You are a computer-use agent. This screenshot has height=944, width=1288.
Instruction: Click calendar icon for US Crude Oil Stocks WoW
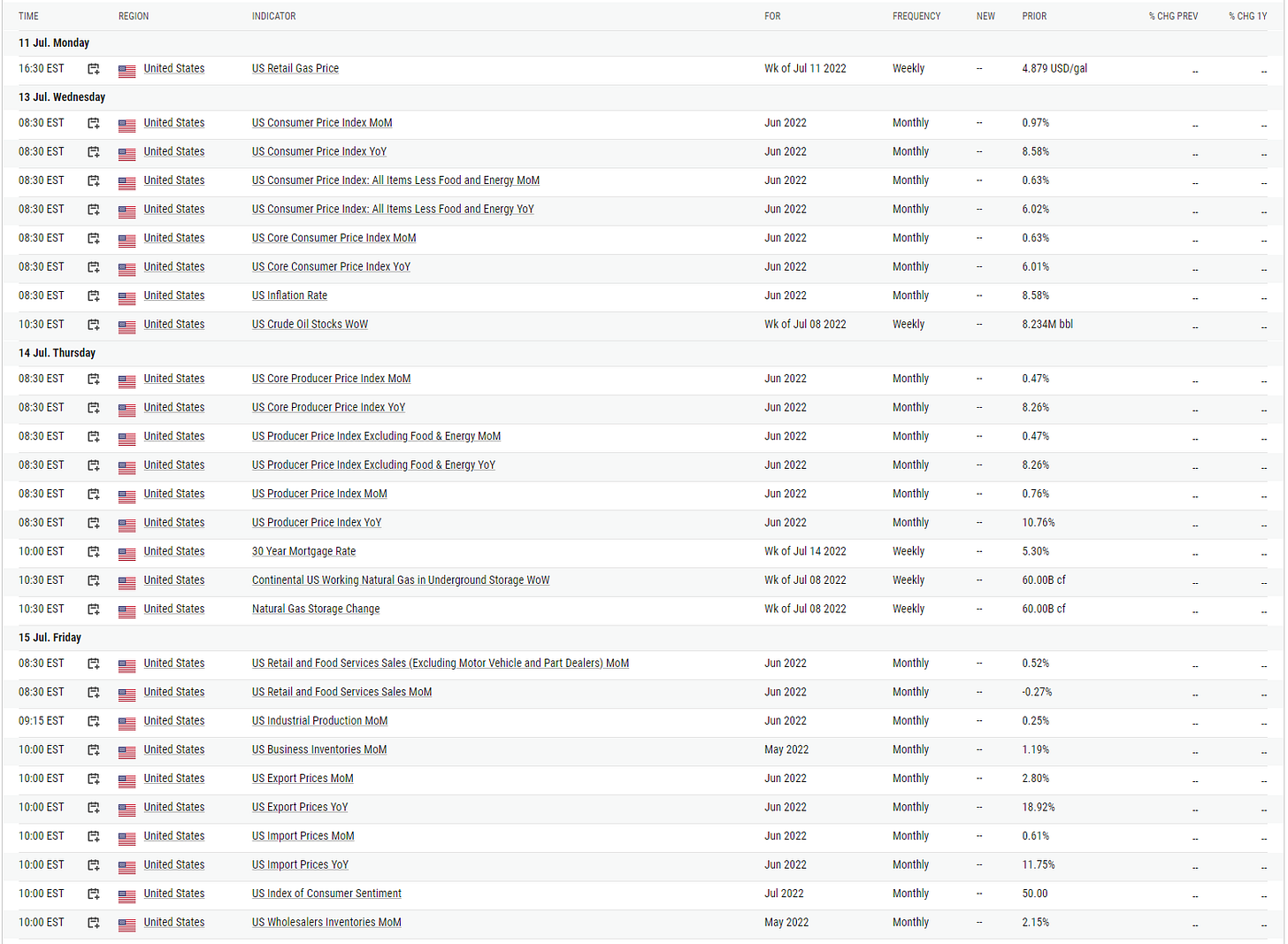pyautogui.click(x=93, y=325)
